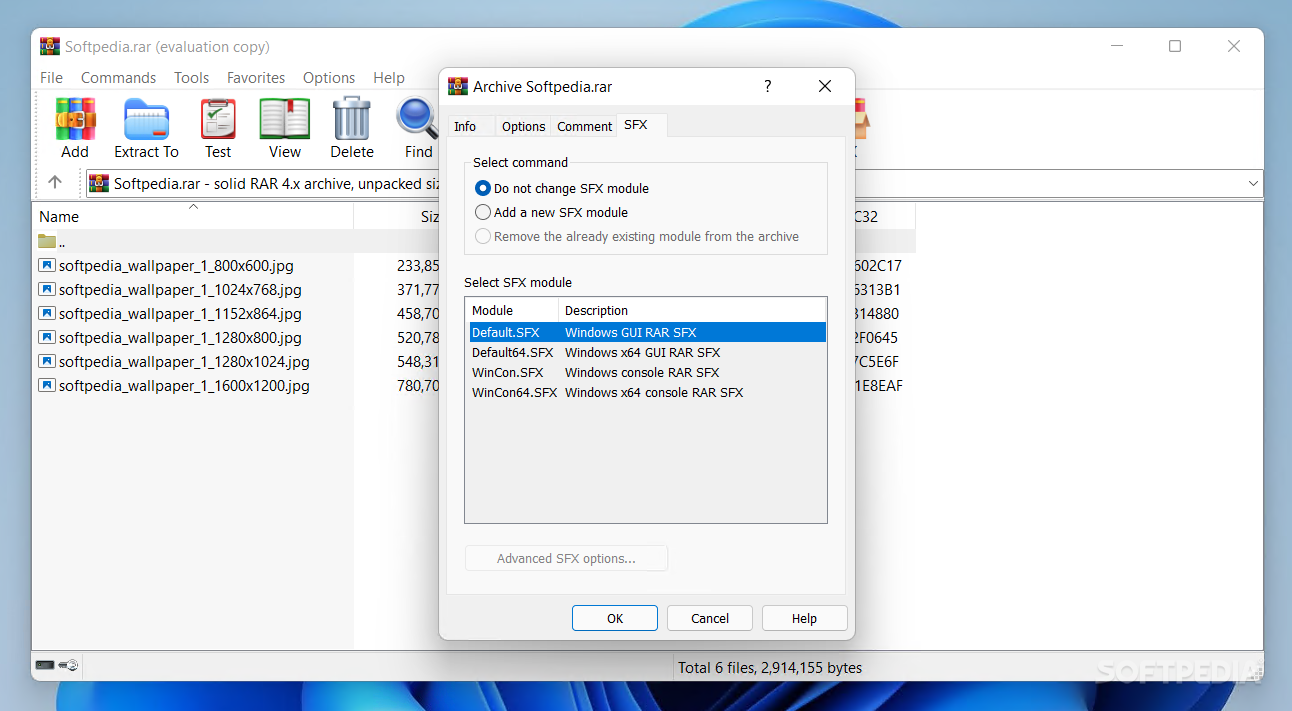Click image icon of softpedia_wallpaper_1_800x600.jpg
The width and height of the screenshot is (1292, 711).
click(47, 265)
